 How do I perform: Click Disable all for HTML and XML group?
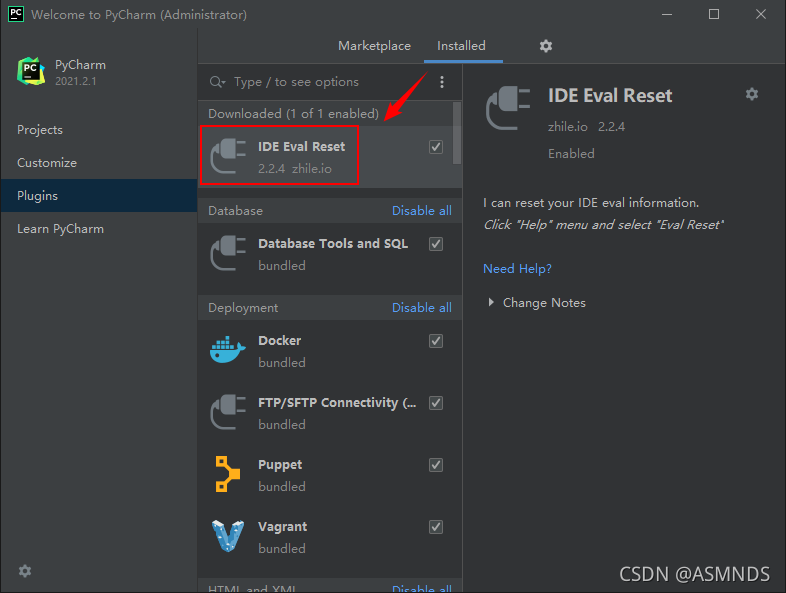coord(422,587)
